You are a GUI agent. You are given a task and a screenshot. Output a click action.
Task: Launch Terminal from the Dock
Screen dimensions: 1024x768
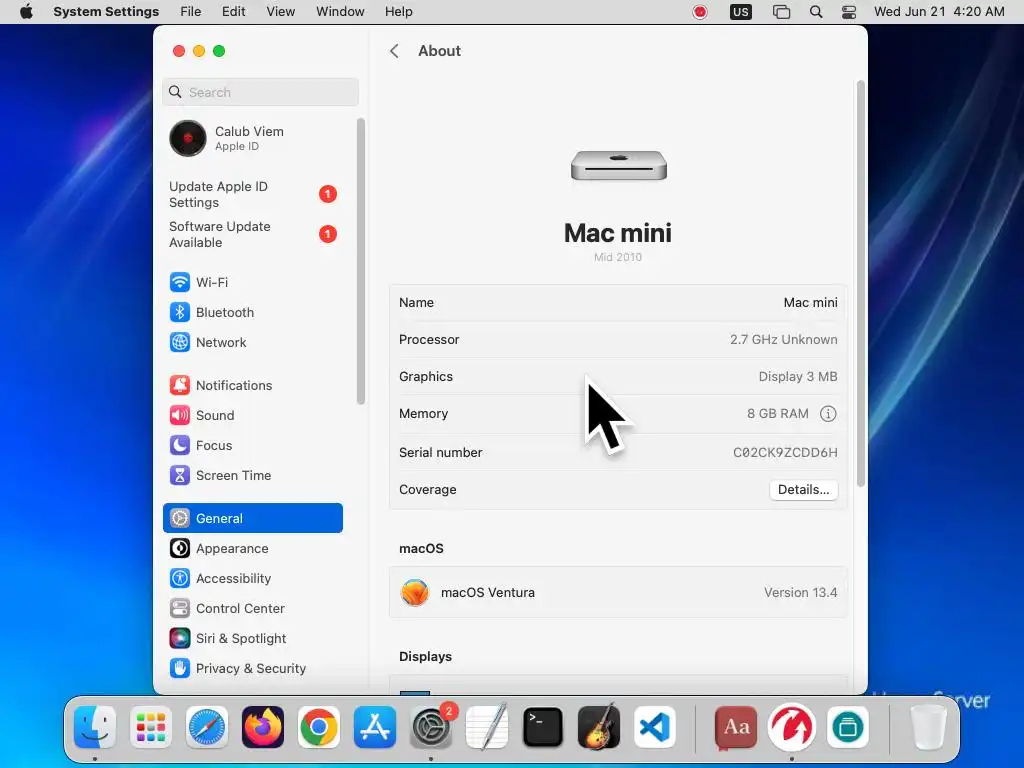coord(543,727)
